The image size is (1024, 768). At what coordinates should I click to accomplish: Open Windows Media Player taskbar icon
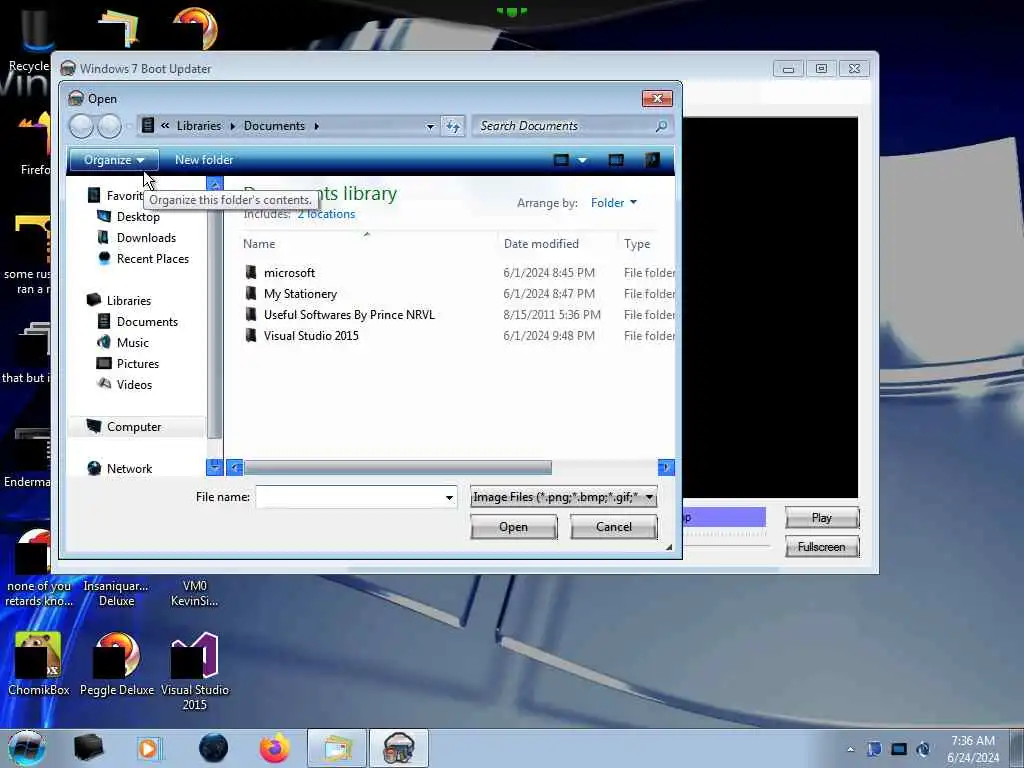[x=148, y=748]
